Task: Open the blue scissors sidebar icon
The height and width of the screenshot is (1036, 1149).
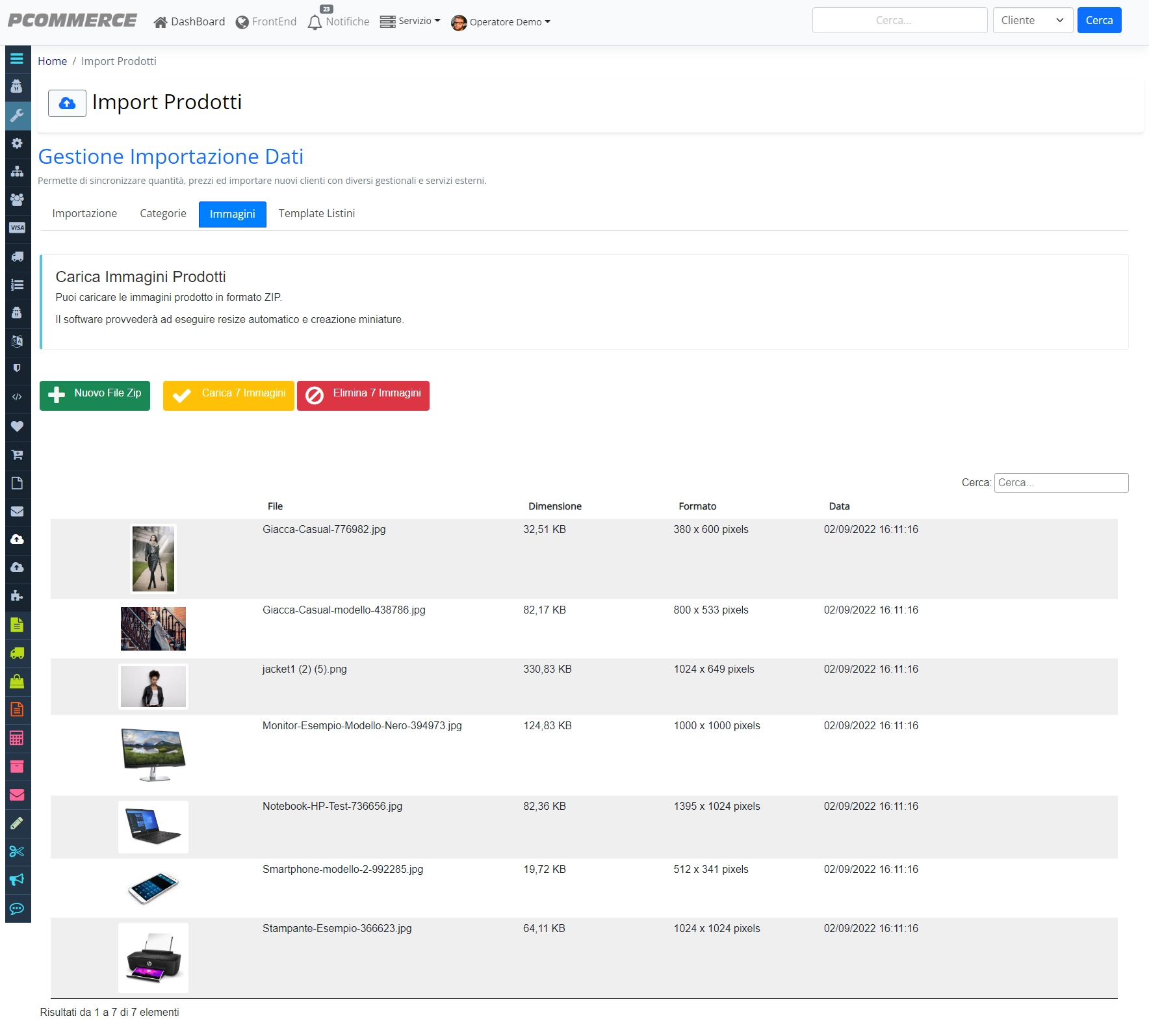Action: click(x=17, y=851)
